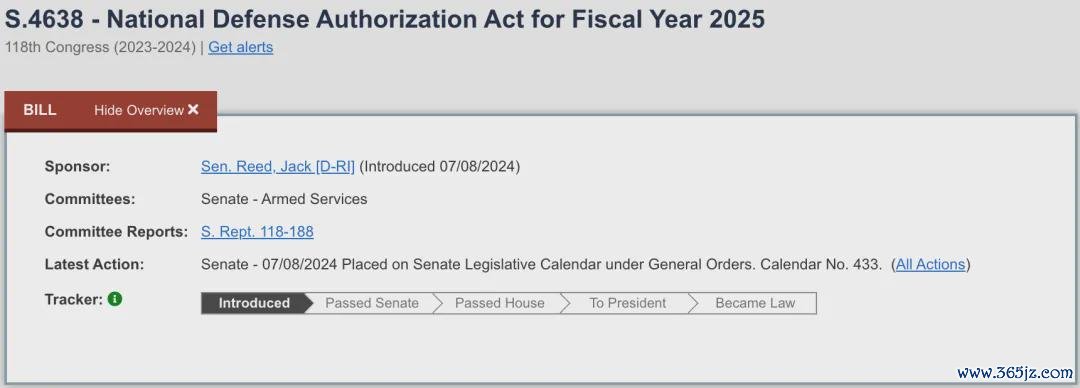
Task: Click the Introduced 07/08/2024 date text
Action: [x=439, y=166]
